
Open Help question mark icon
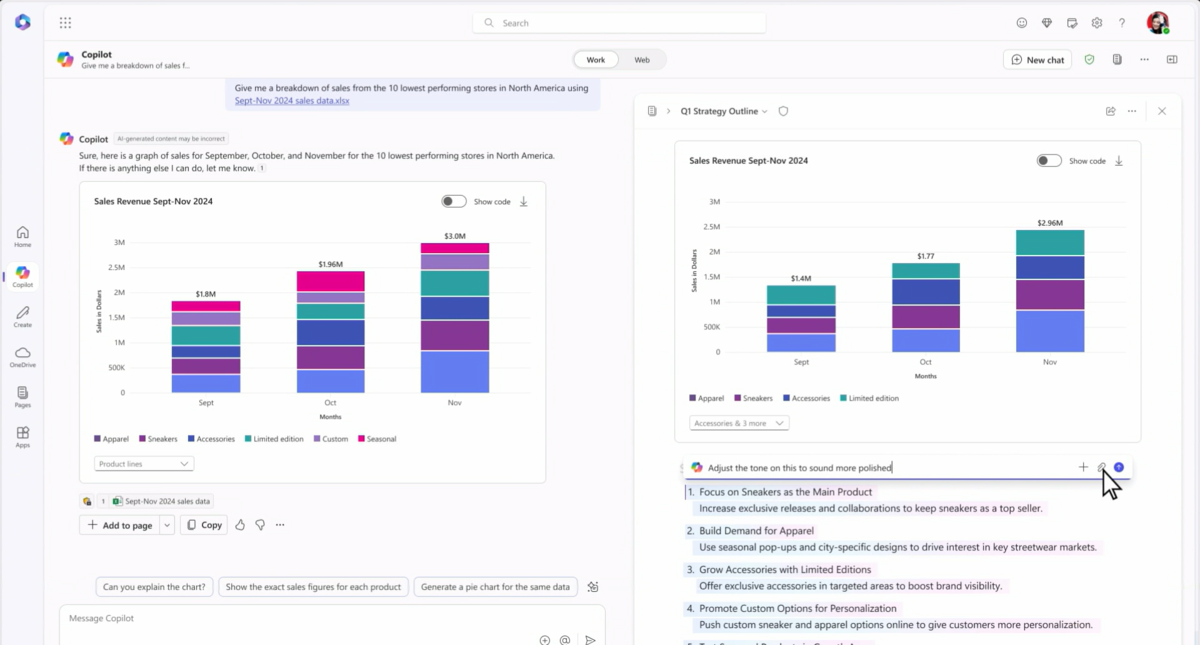point(1122,22)
